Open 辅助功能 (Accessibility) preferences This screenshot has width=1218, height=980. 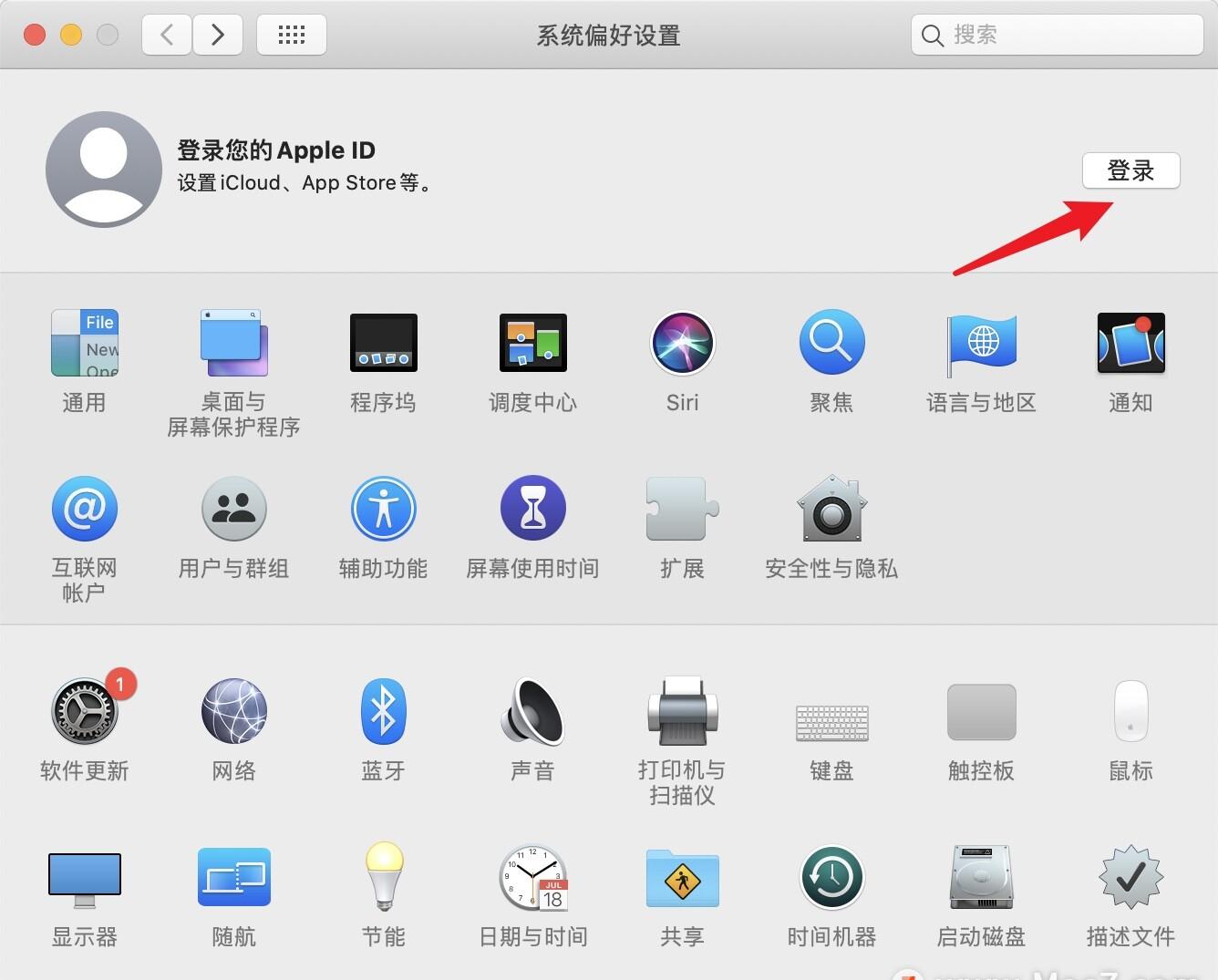click(x=383, y=509)
